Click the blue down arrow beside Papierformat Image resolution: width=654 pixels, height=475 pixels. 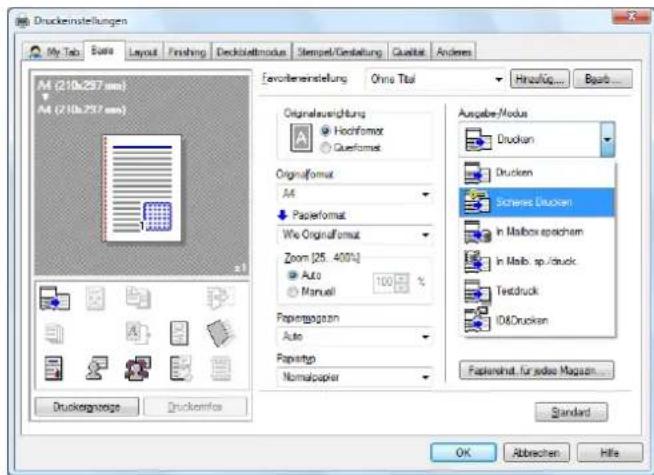click(x=282, y=215)
